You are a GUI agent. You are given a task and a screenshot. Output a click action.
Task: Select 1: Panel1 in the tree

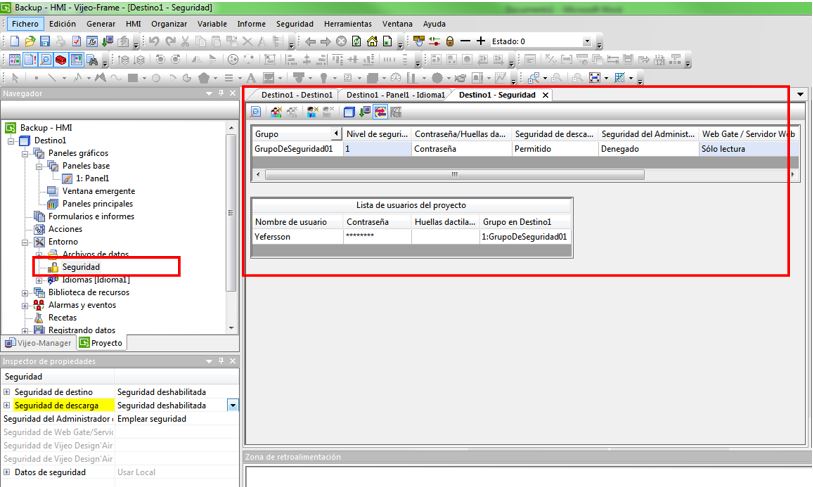coord(92,178)
